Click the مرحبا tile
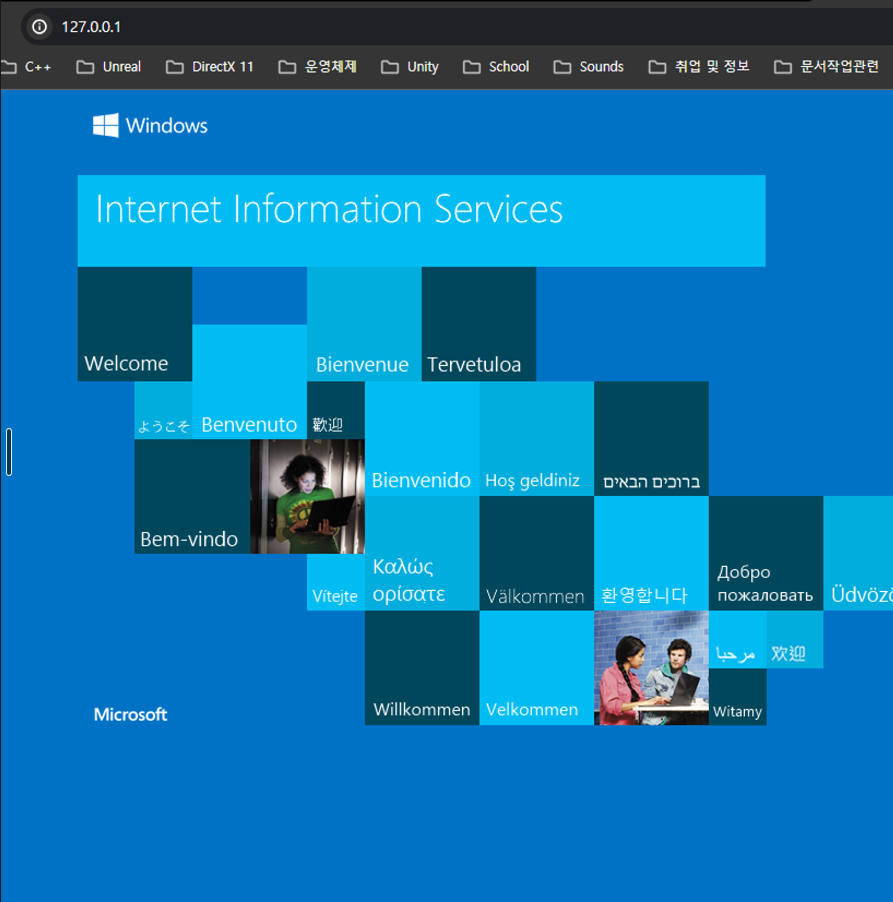 pyautogui.click(x=738, y=640)
